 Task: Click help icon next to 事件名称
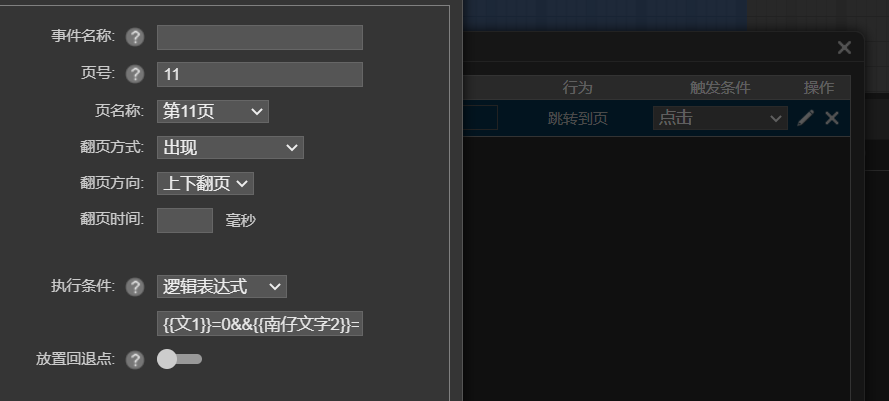click(134, 37)
